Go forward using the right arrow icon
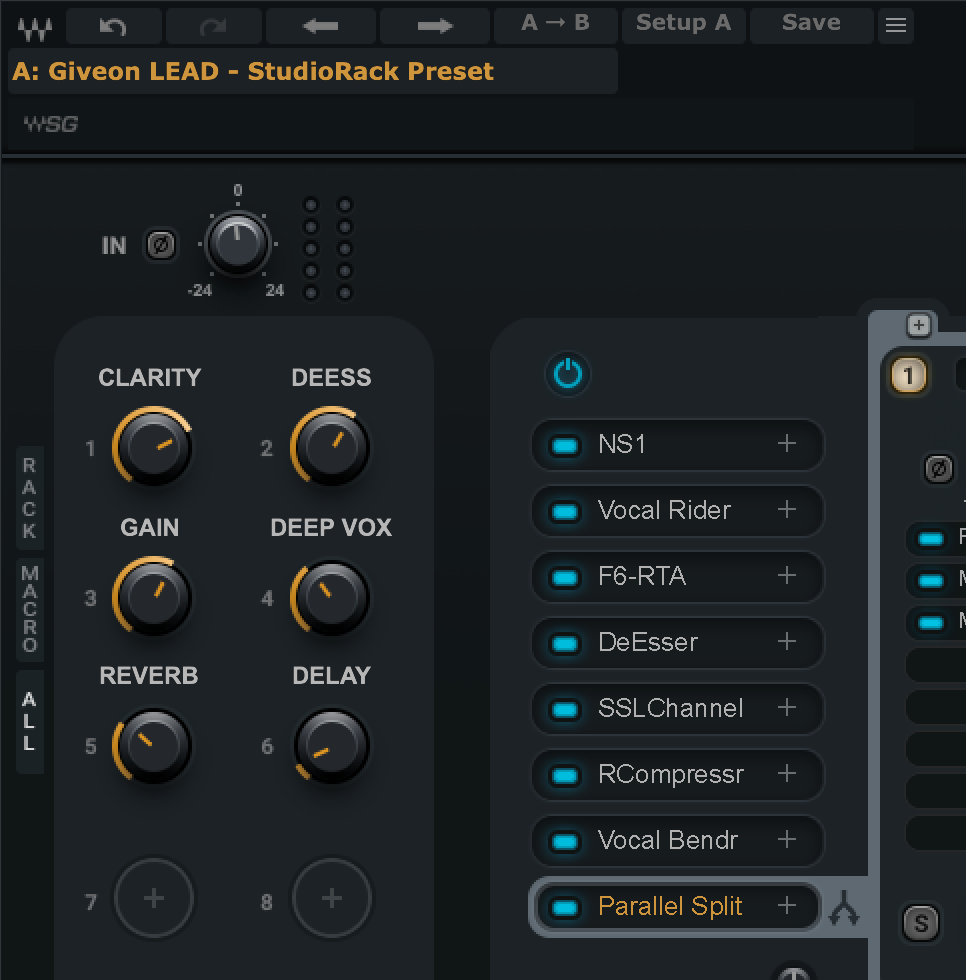The width and height of the screenshot is (966, 980). tap(434, 25)
